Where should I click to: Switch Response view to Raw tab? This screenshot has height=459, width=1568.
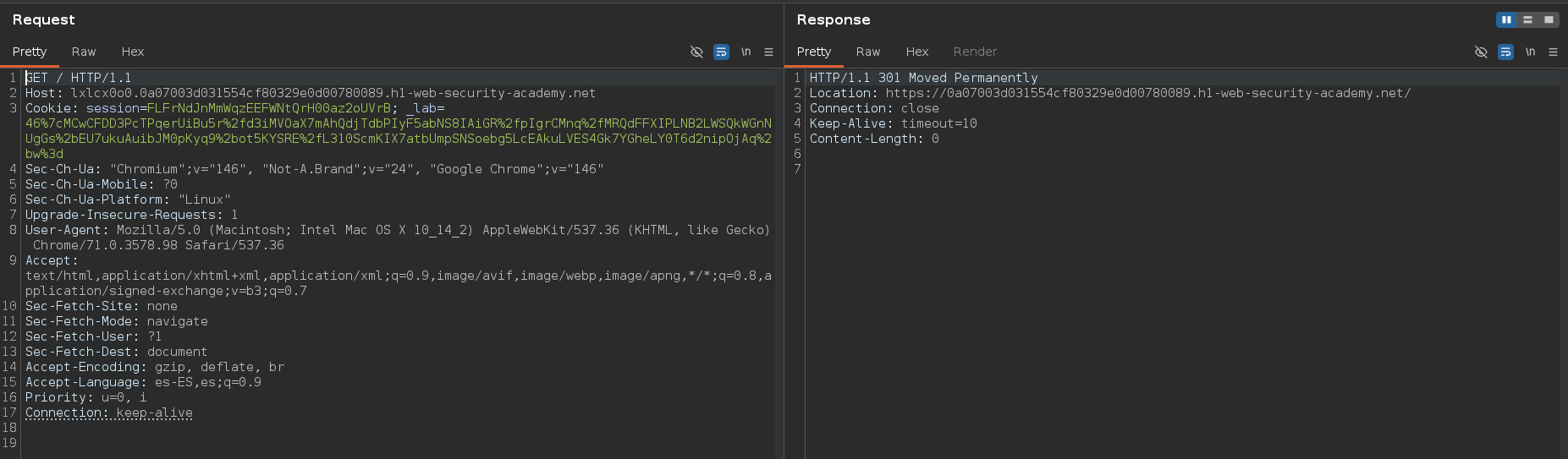tap(868, 52)
